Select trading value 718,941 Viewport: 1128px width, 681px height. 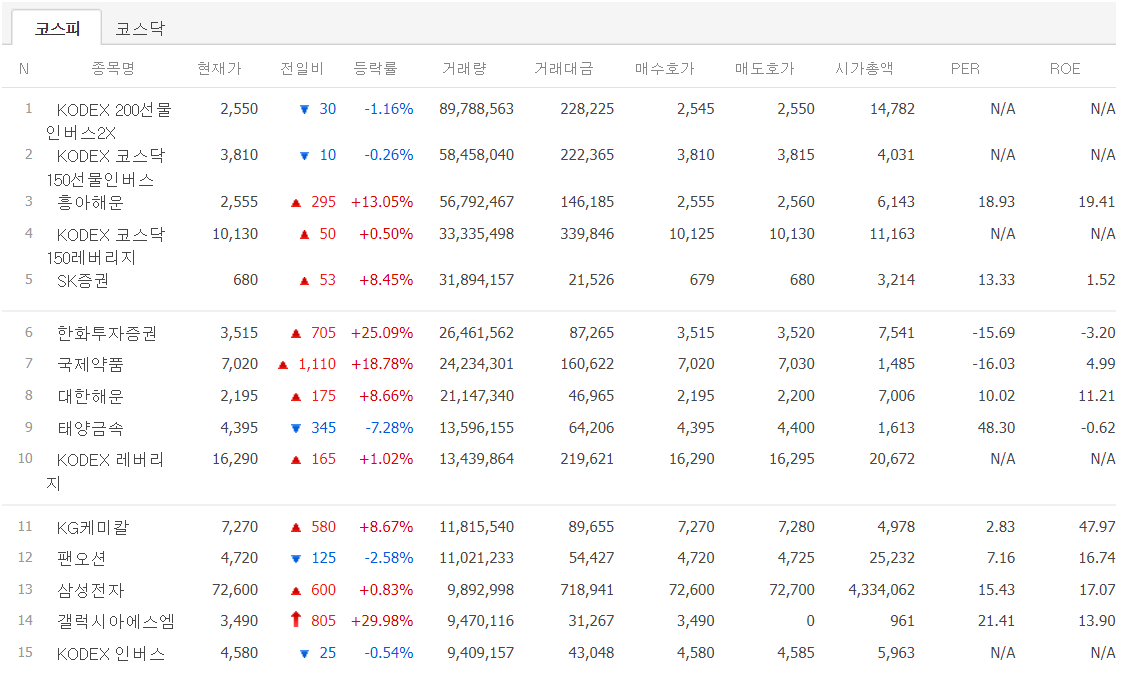coord(587,590)
